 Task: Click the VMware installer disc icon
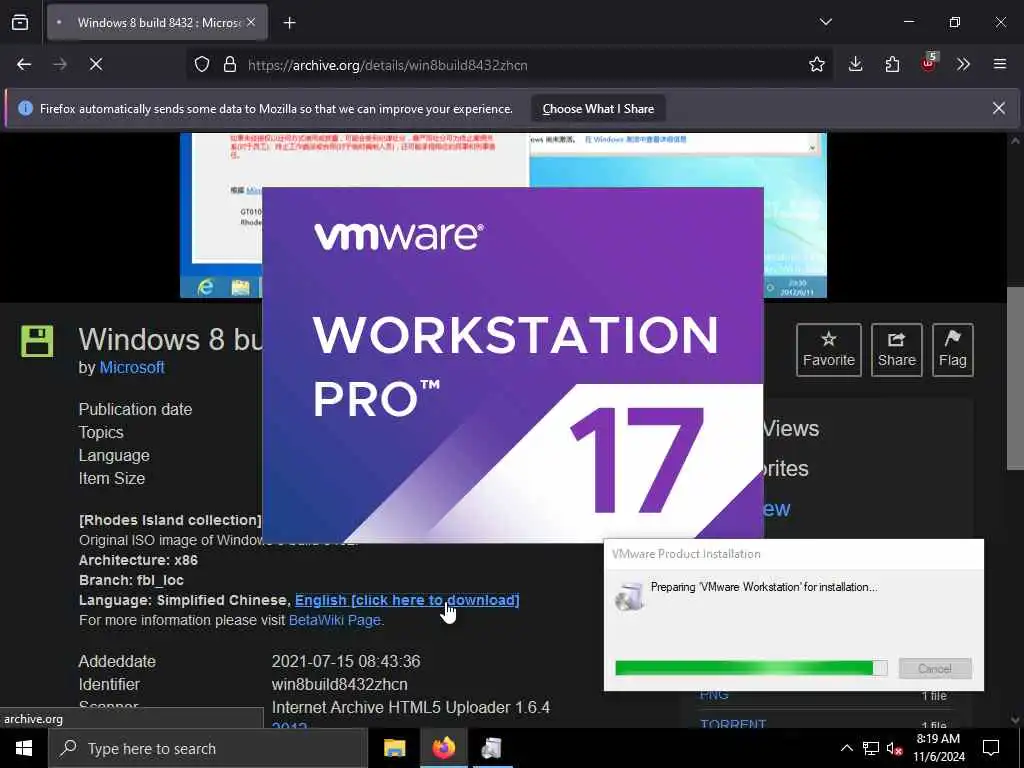(x=630, y=596)
